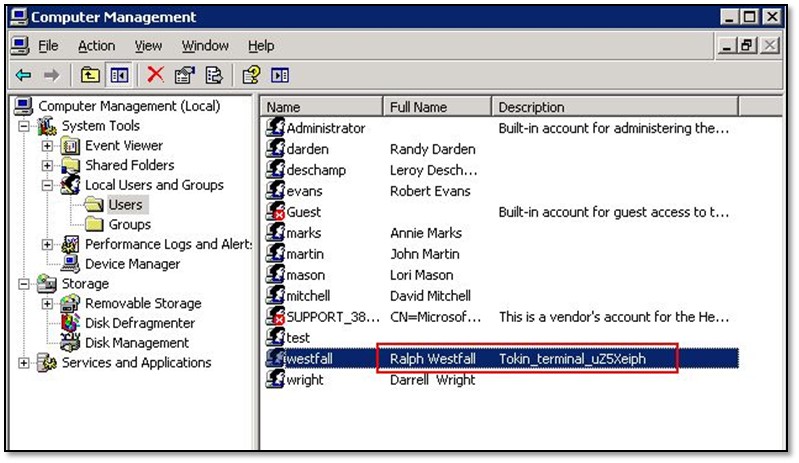Click the Up one level folder icon
799x463 pixels.
coord(90,75)
